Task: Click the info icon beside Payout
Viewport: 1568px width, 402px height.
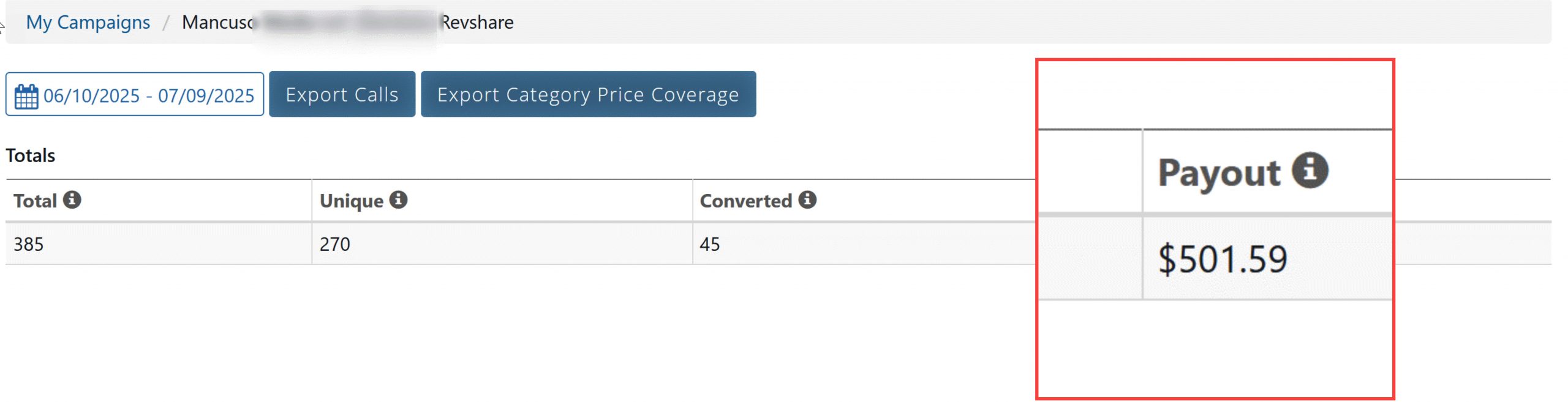Action: tap(1310, 170)
